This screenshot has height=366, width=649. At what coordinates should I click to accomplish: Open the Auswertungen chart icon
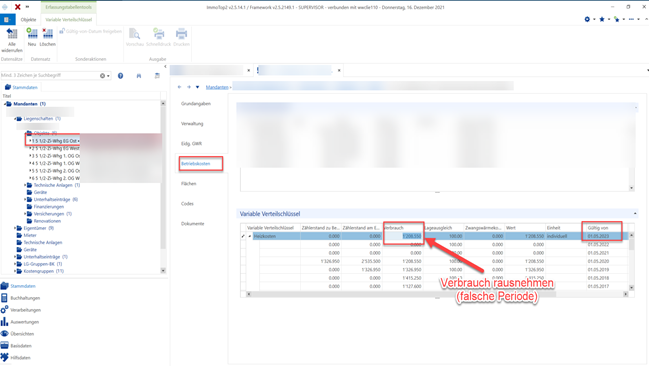[x=4, y=322]
